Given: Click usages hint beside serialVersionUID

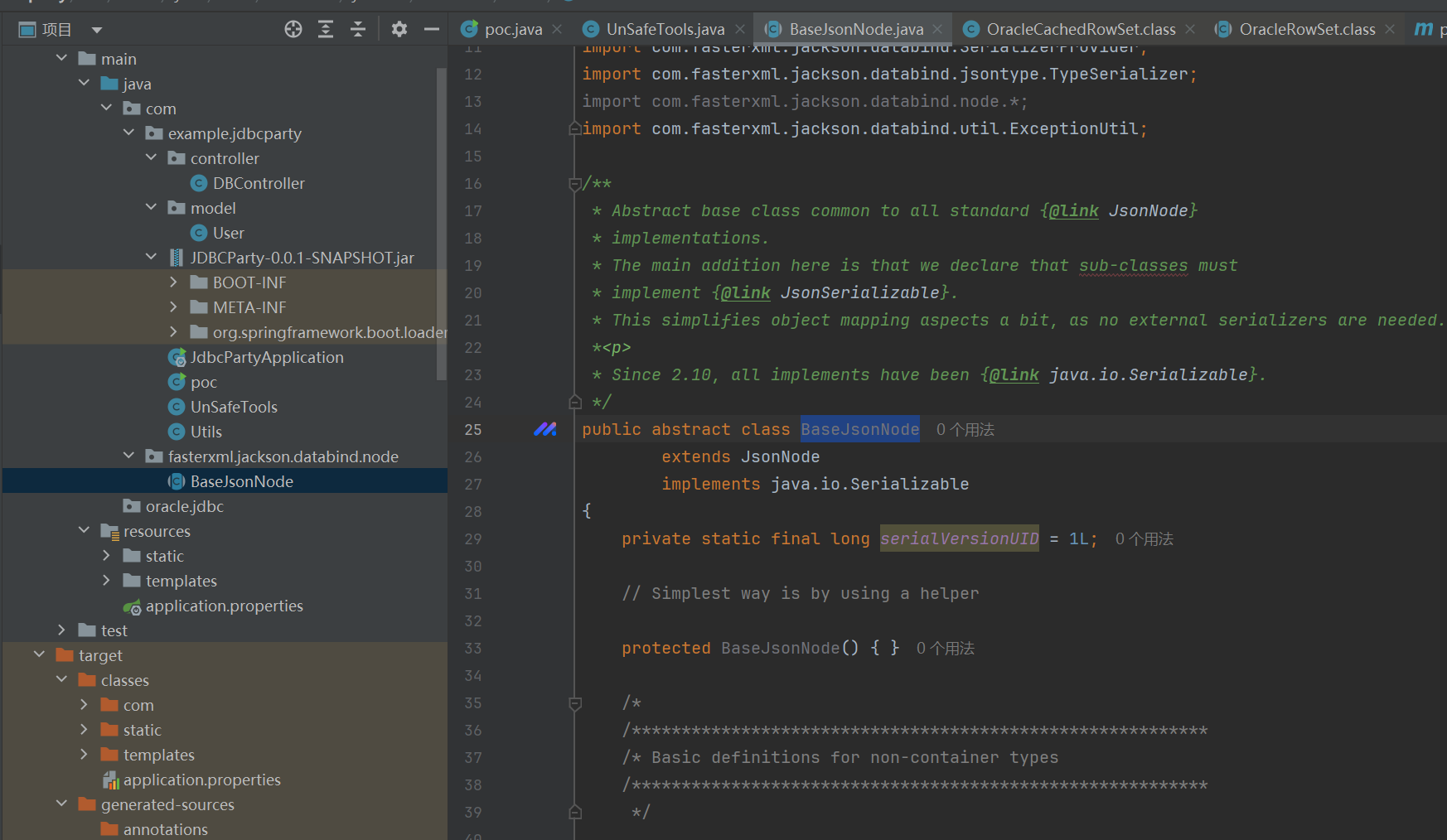Looking at the screenshot, I should pyautogui.click(x=1144, y=538).
